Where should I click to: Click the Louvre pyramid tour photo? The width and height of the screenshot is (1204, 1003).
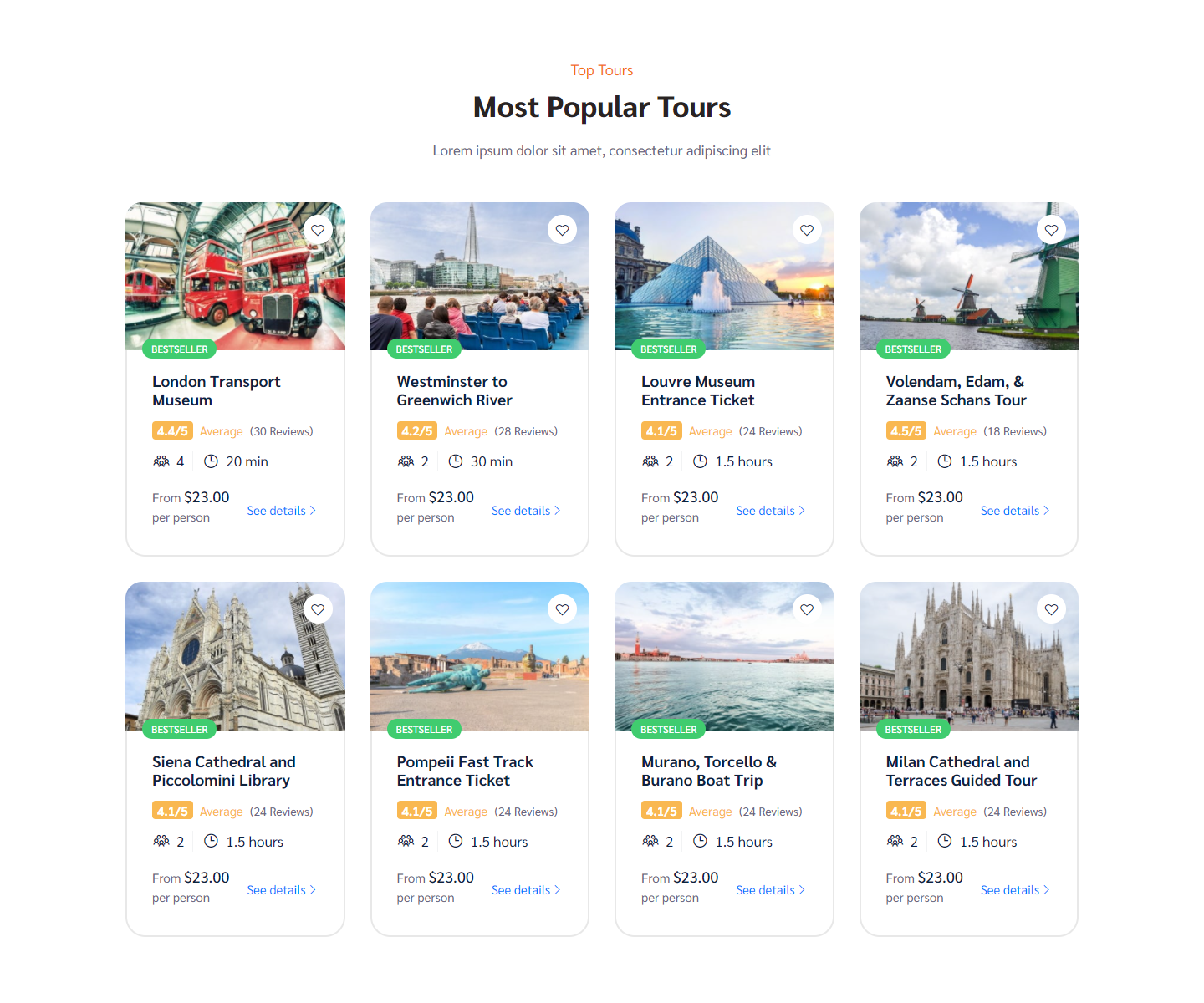(x=724, y=276)
